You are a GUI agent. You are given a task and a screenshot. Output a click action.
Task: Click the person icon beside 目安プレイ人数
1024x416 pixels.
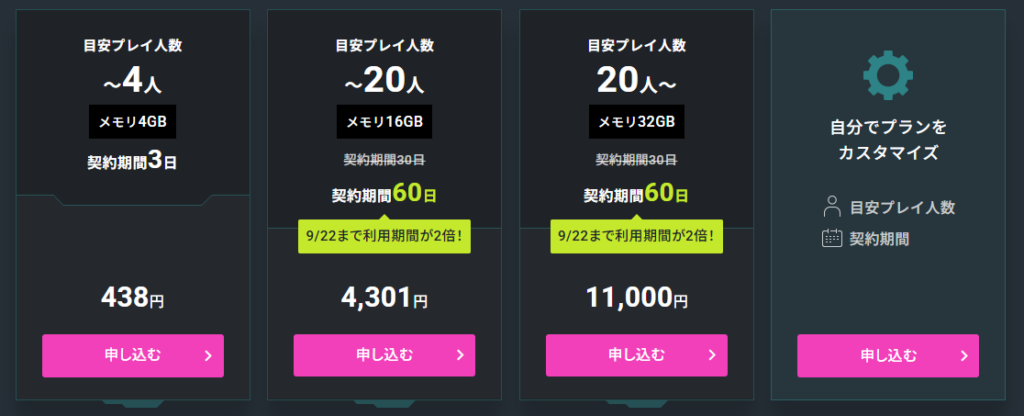[831, 206]
